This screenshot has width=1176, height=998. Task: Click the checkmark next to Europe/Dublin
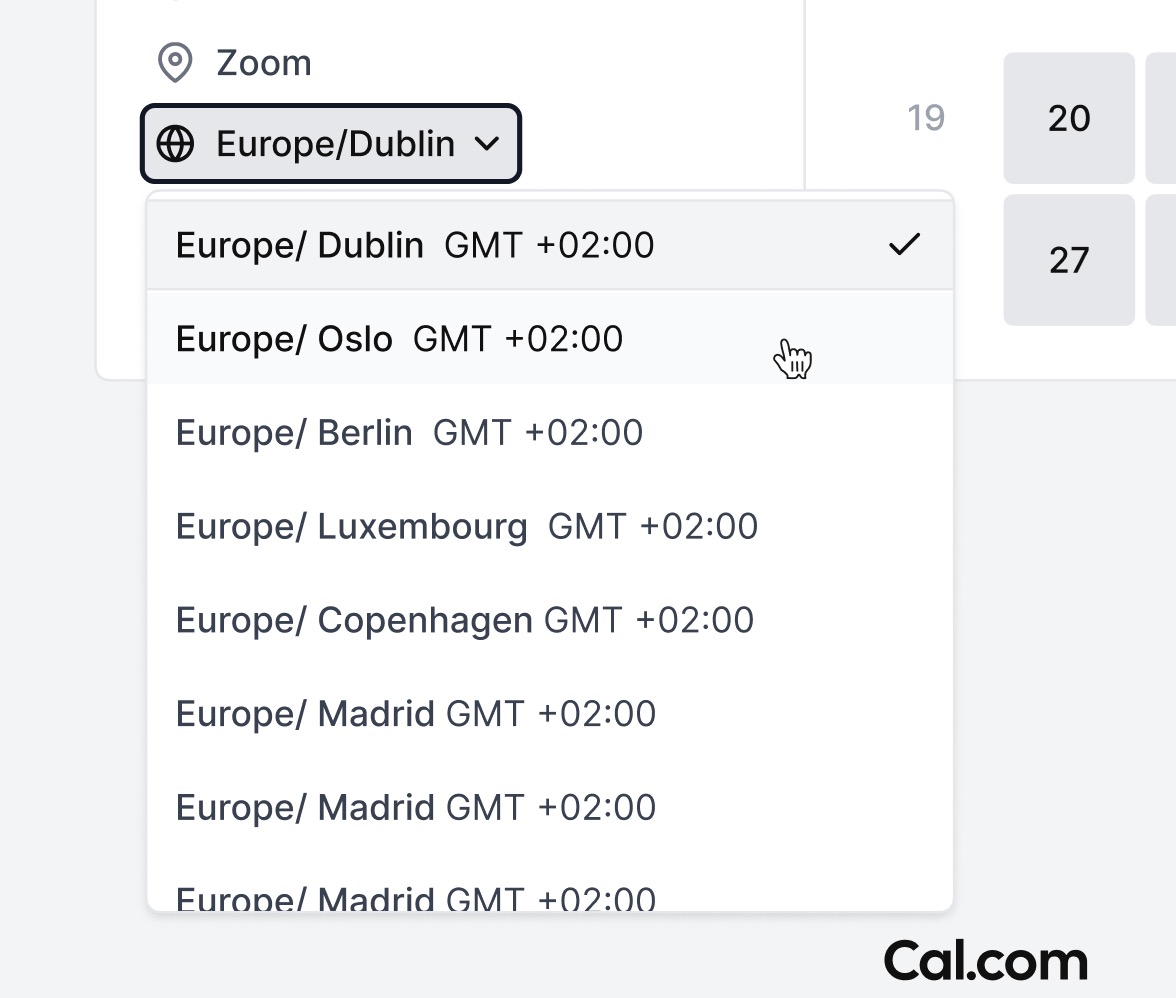coord(904,243)
